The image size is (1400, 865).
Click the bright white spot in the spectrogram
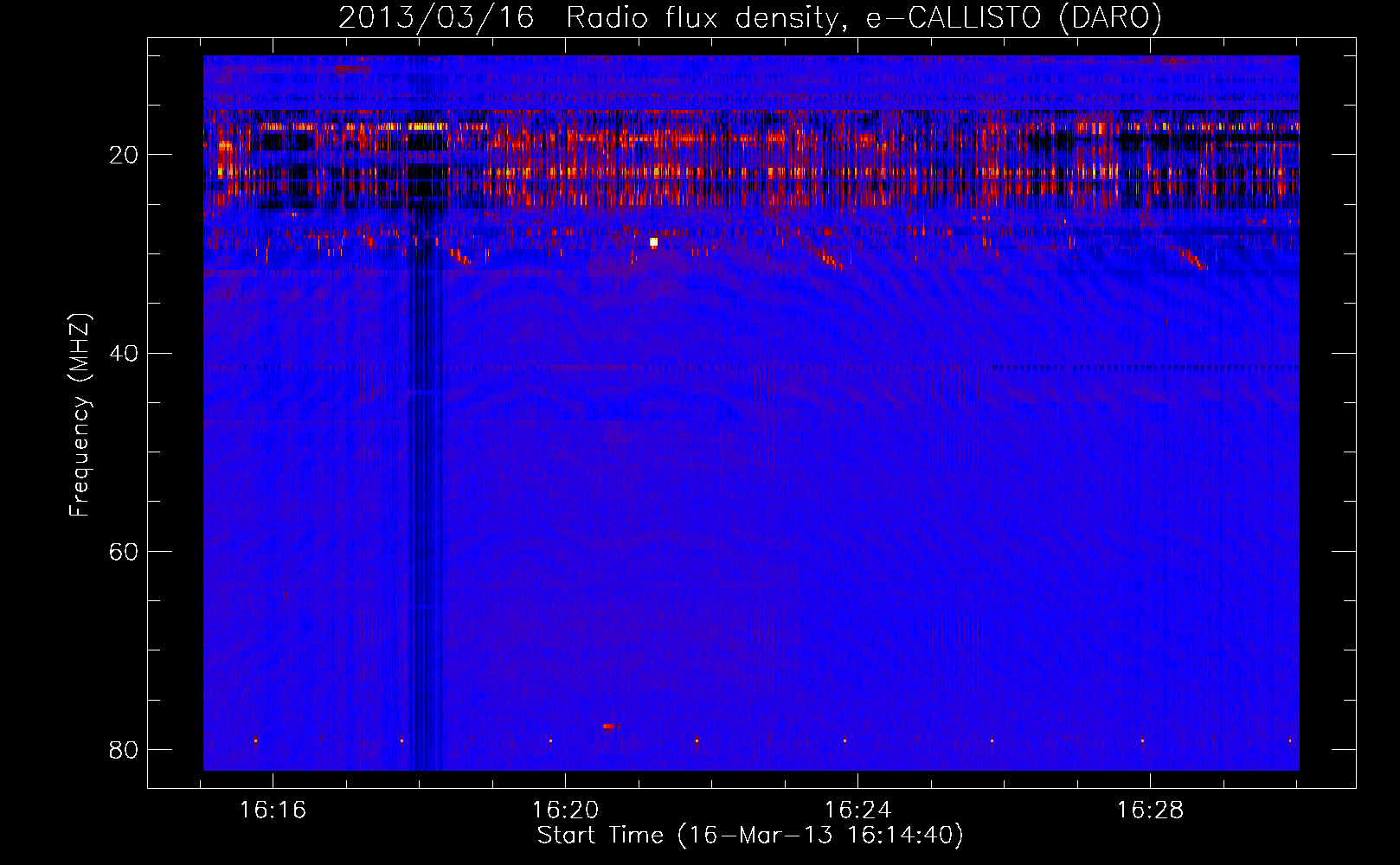point(653,242)
